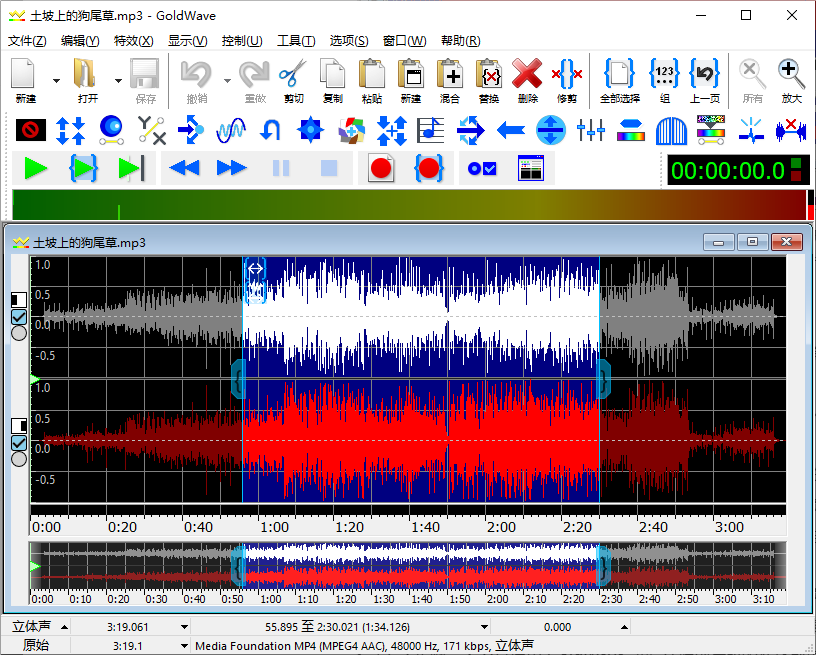This screenshot has height=655, width=816.
Task: Click the fast forward button
Action: point(232,169)
